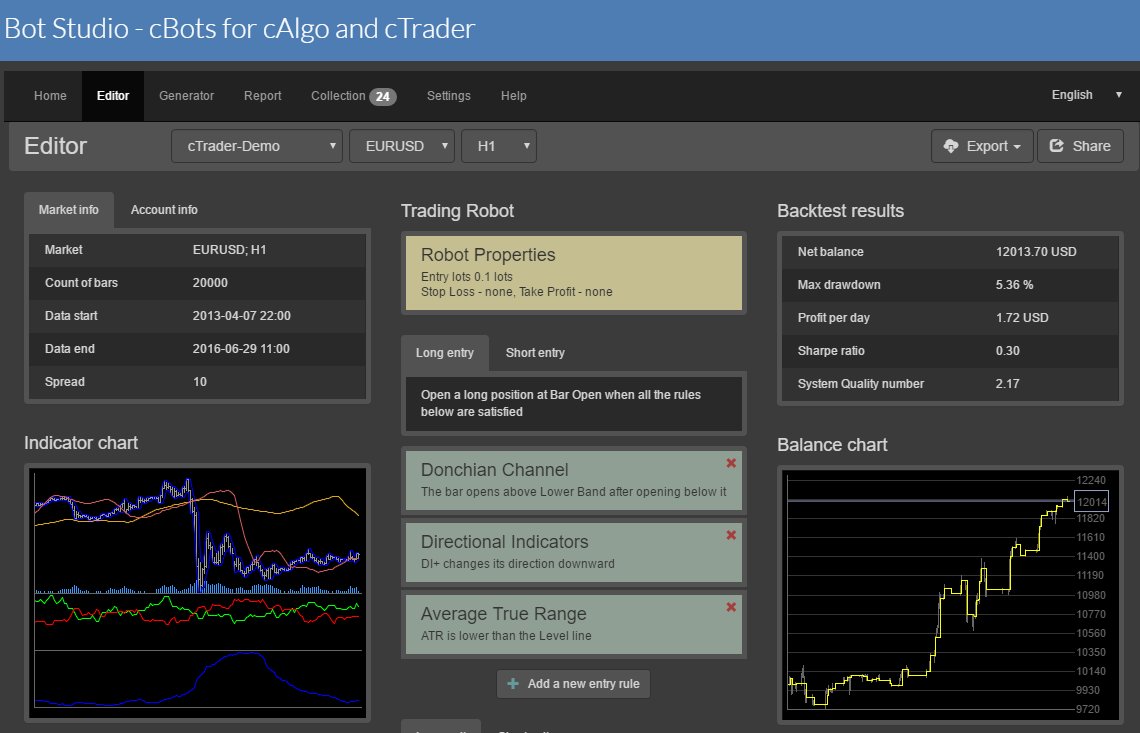The width and height of the screenshot is (1140, 733).
Task: Click Add a new entry rule
Action: [574, 684]
